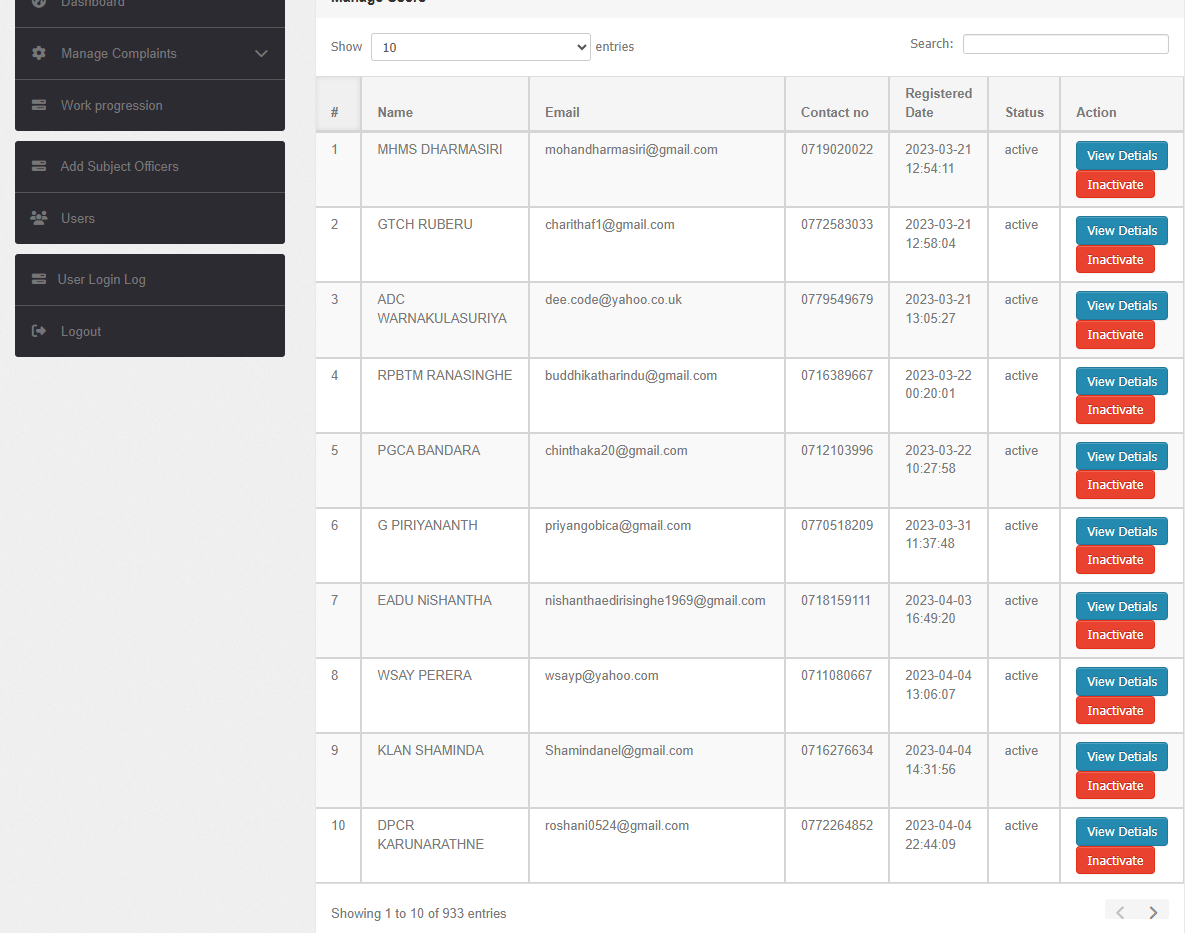Inactivate user MHMS DHARMASIRI
The width and height of the screenshot is (1185, 933).
pyautogui.click(x=1115, y=184)
